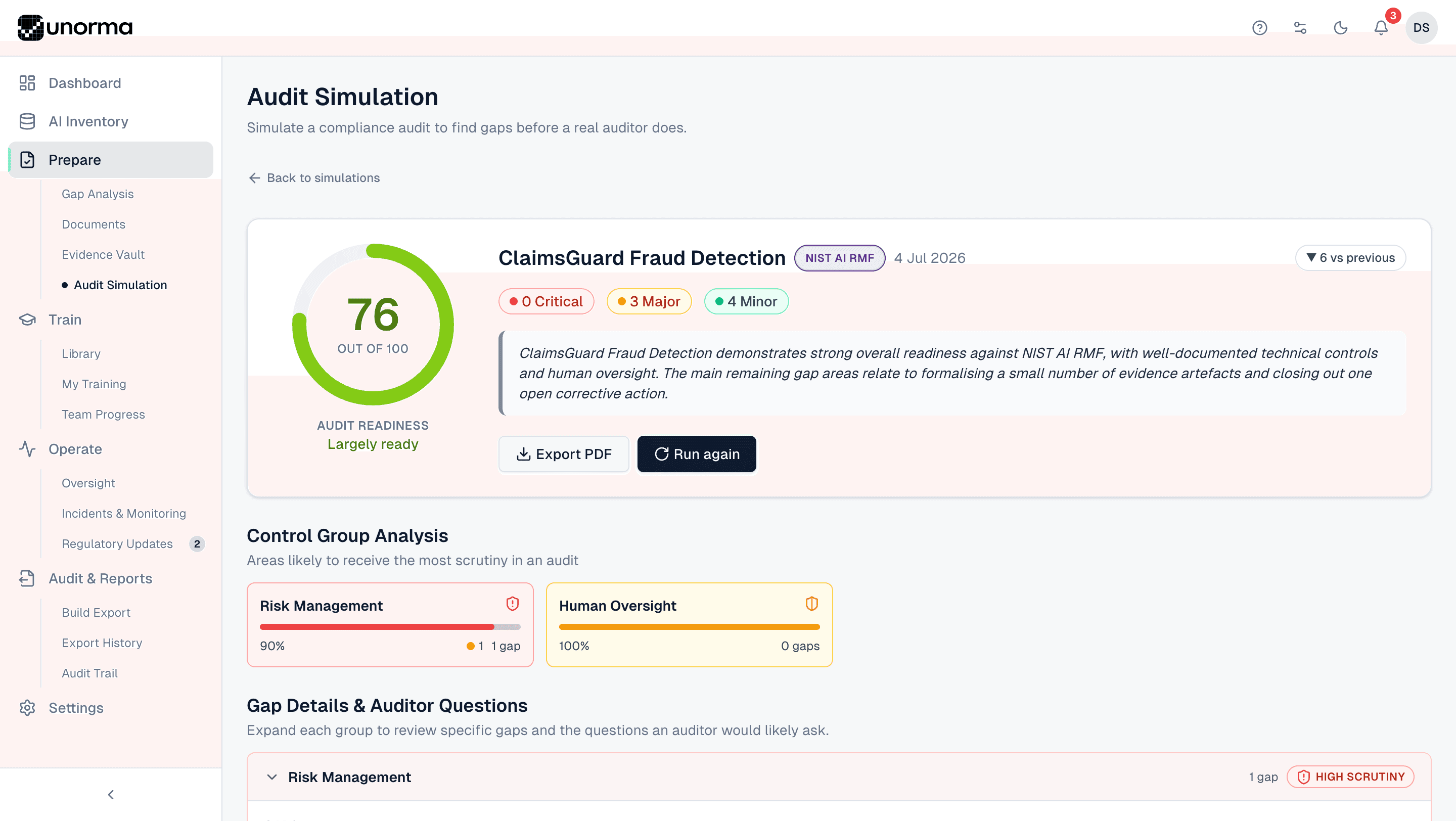Click the 0 gaps label
The height and width of the screenshot is (821, 1456).
coord(800,646)
